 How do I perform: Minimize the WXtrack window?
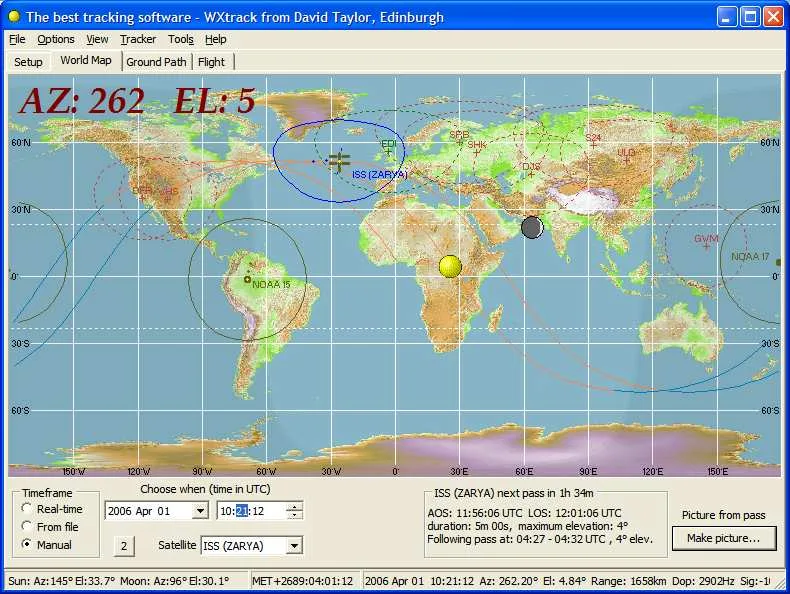[x=726, y=17]
